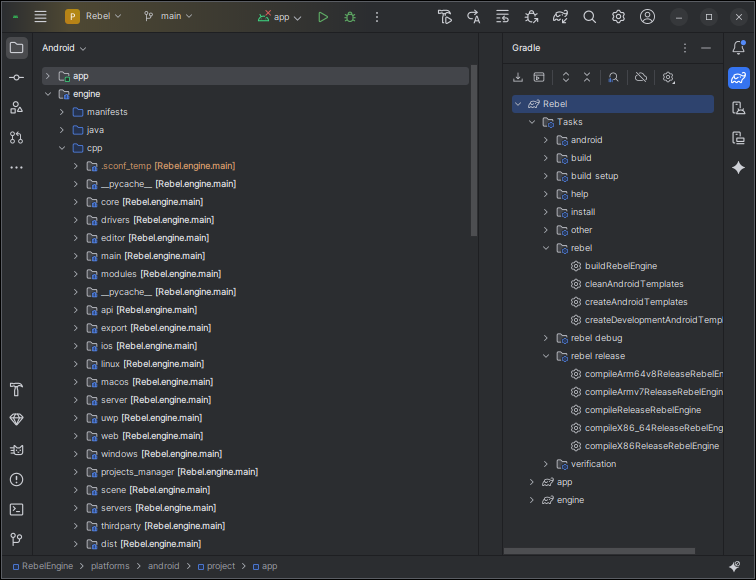Collapse the Tasks node
This screenshot has width=756, height=580.
tap(532, 122)
